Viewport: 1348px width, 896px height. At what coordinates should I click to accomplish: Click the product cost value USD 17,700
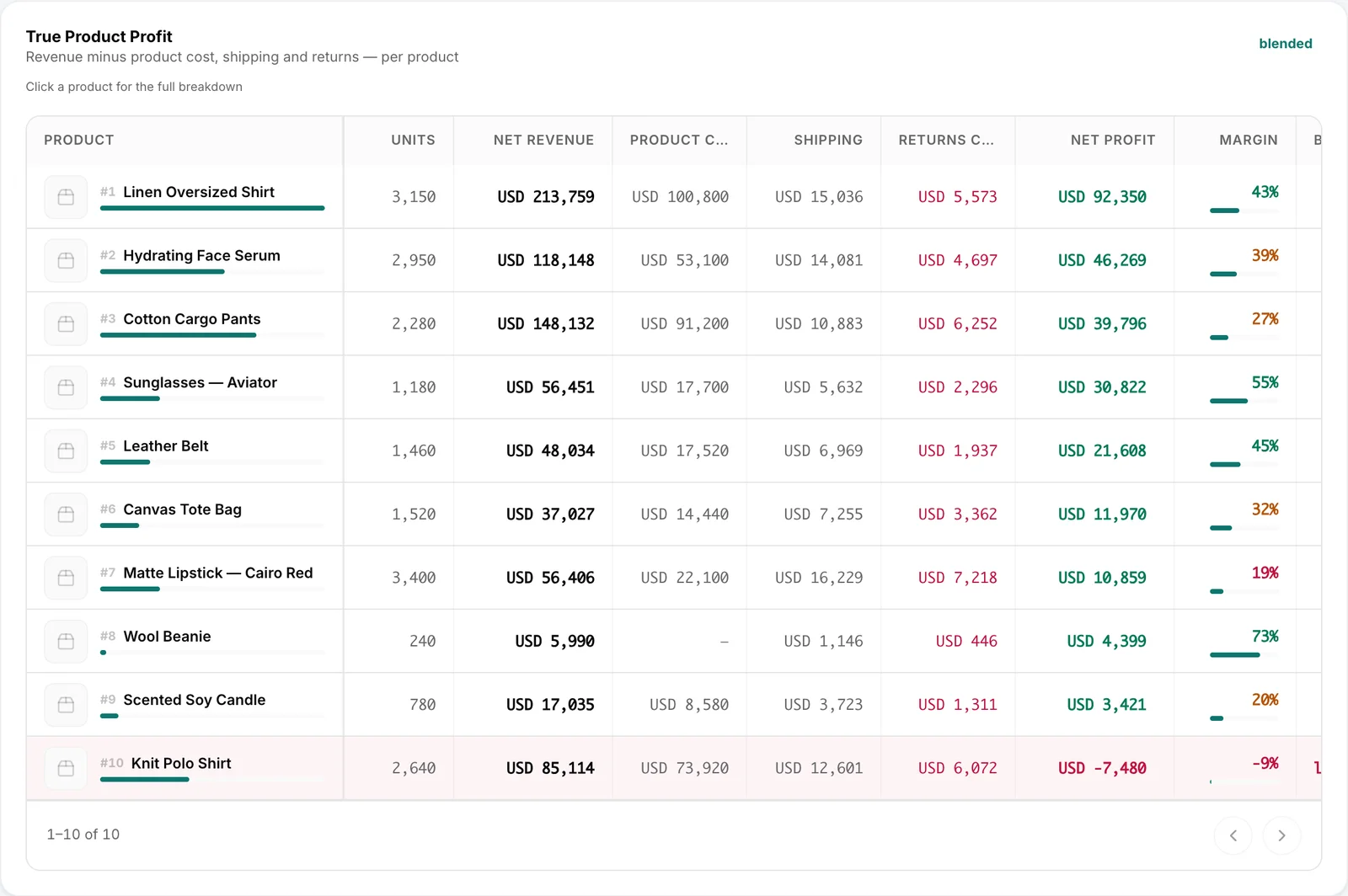pos(685,387)
